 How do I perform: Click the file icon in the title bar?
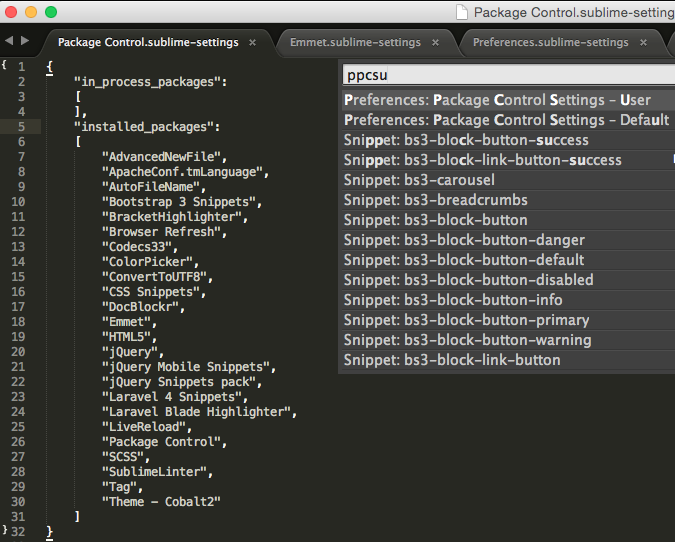[x=462, y=12]
